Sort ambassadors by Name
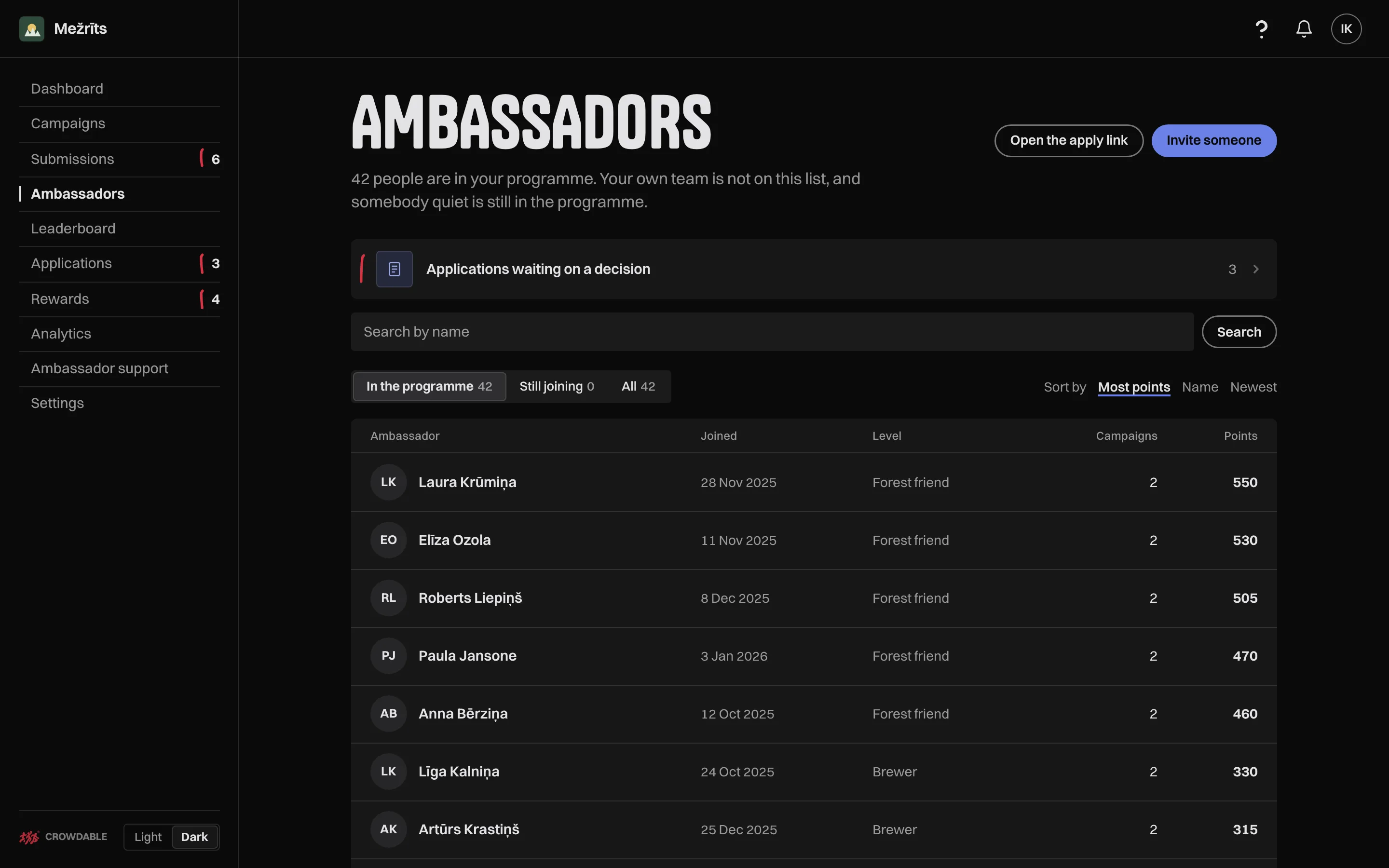1389x868 pixels. (1199, 387)
